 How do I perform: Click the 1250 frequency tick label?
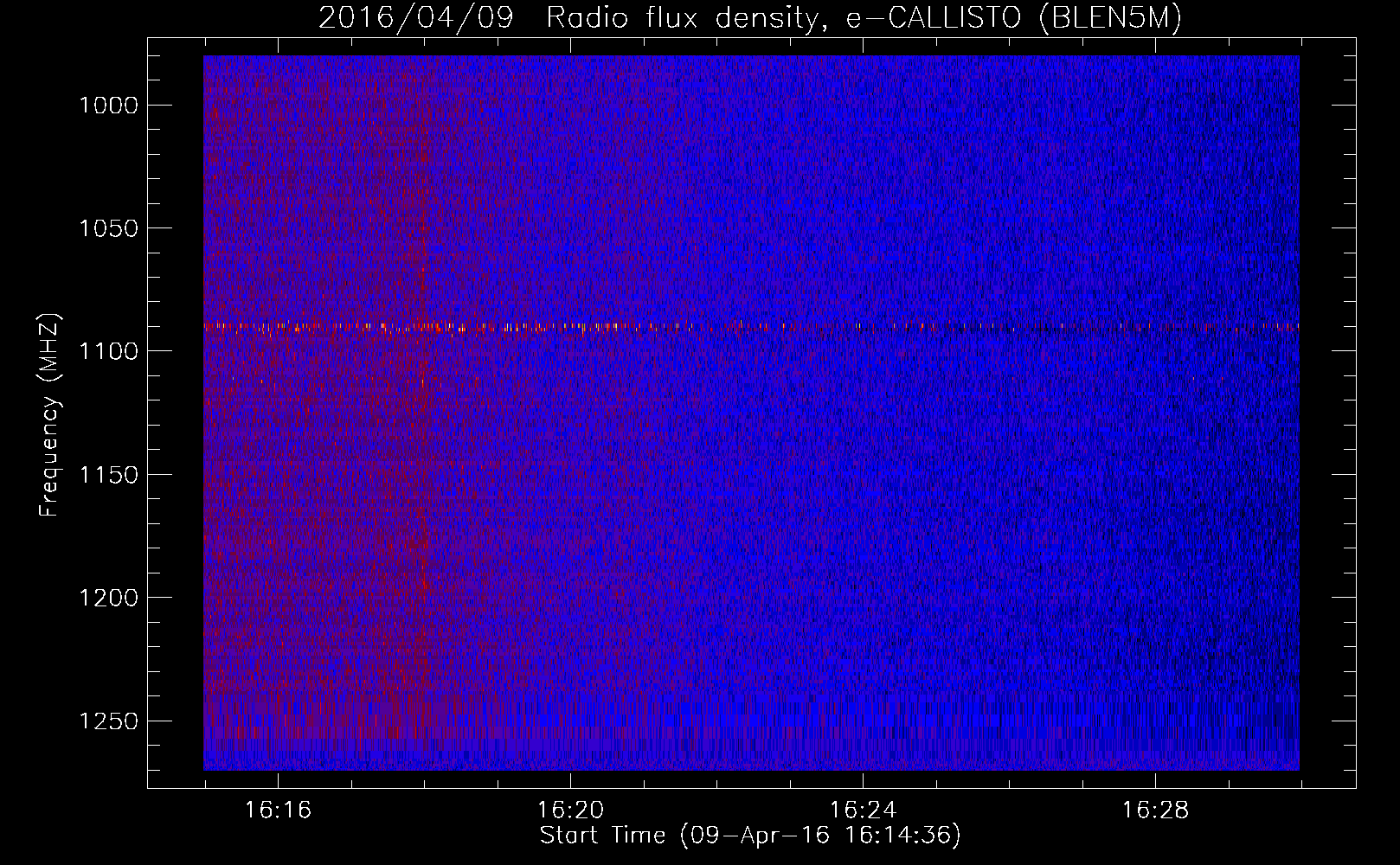(109, 721)
